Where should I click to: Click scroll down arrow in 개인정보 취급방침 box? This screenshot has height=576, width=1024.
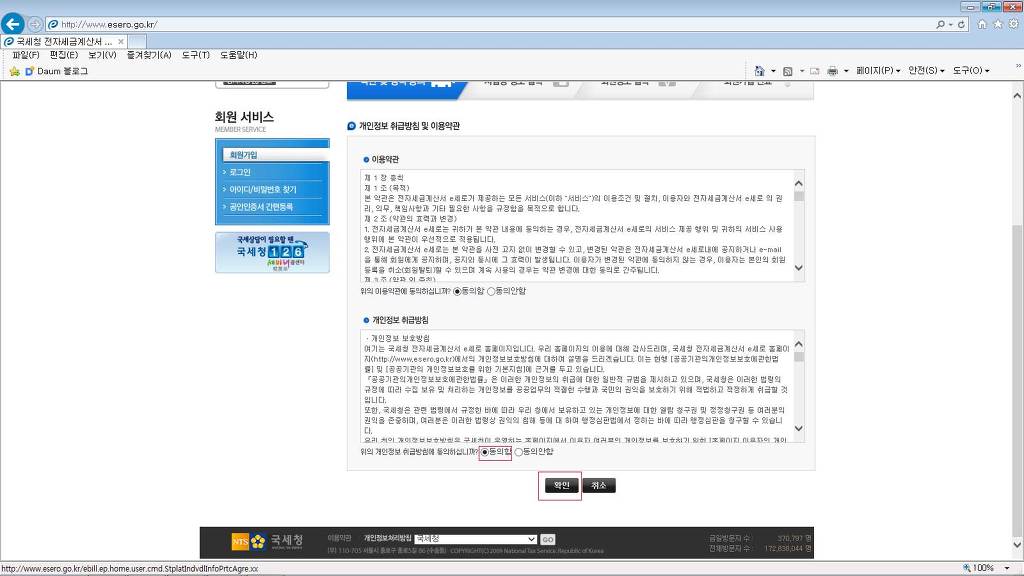tap(799, 428)
